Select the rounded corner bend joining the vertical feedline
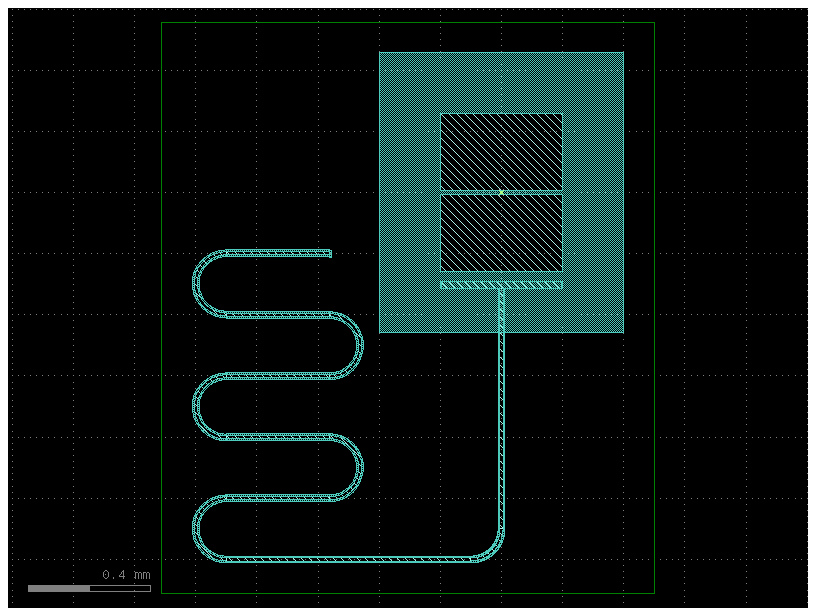 click(493, 550)
